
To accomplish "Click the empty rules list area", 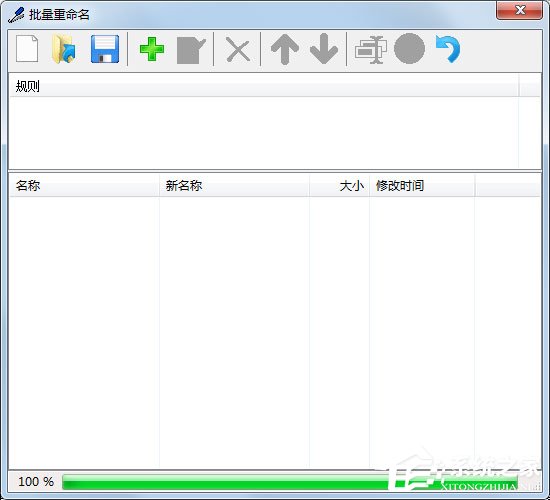I will 264,133.
